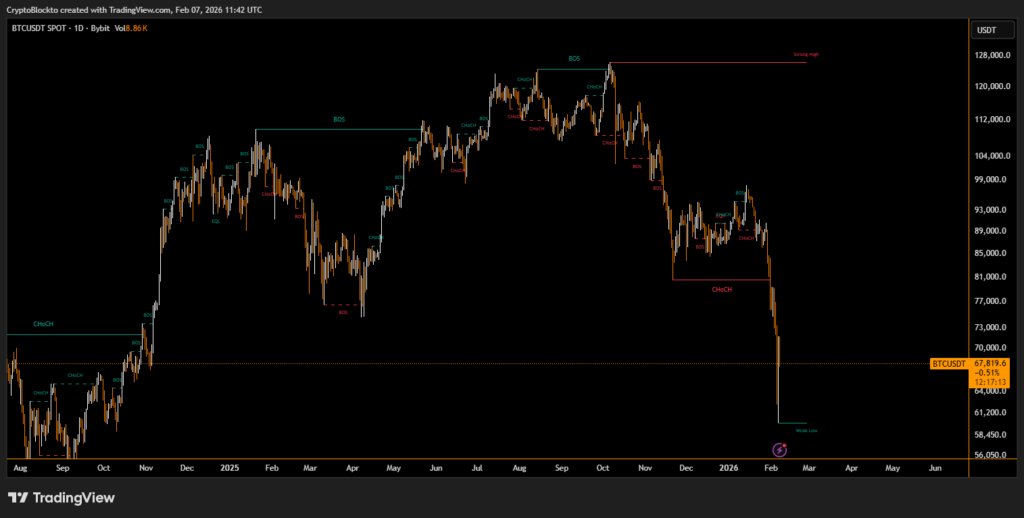Click the 56,050.0 price scale label

click(987, 455)
